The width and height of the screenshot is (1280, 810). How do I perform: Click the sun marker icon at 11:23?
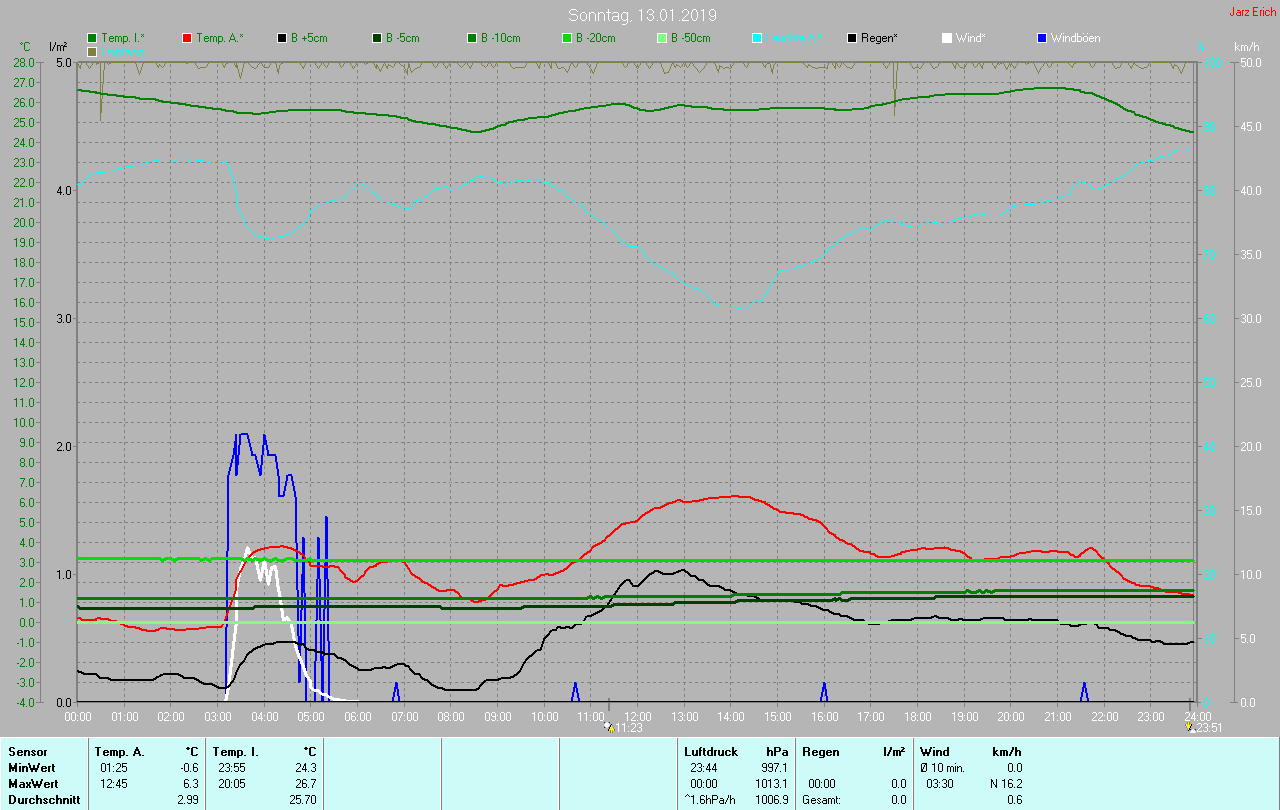coord(608,727)
